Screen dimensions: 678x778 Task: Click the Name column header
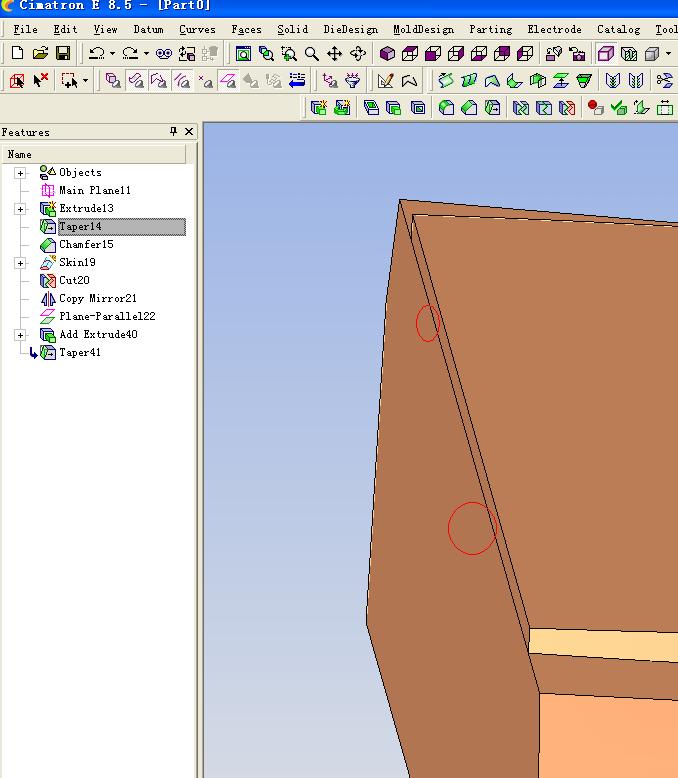point(93,154)
